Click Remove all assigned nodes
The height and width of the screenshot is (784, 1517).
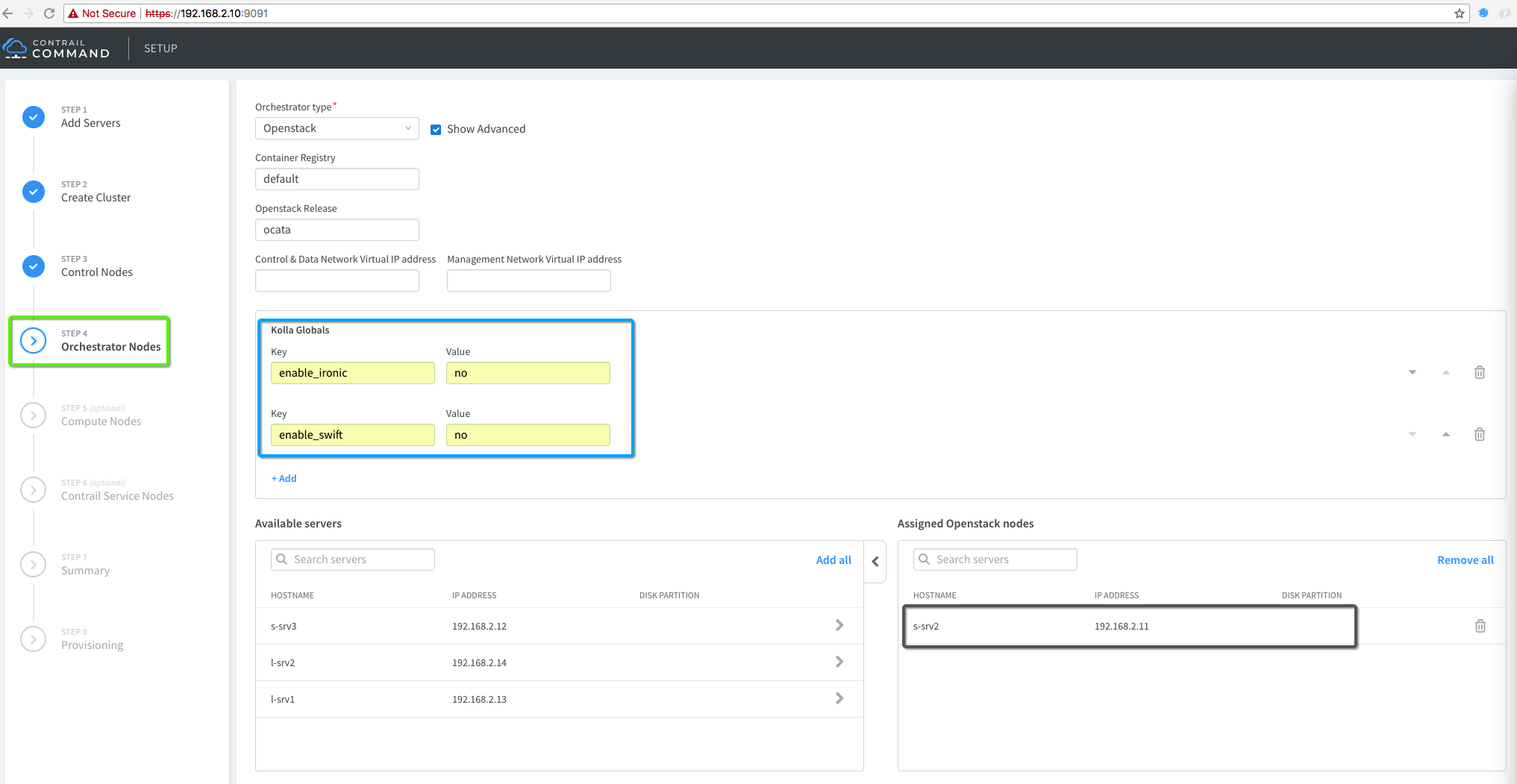coord(1466,559)
